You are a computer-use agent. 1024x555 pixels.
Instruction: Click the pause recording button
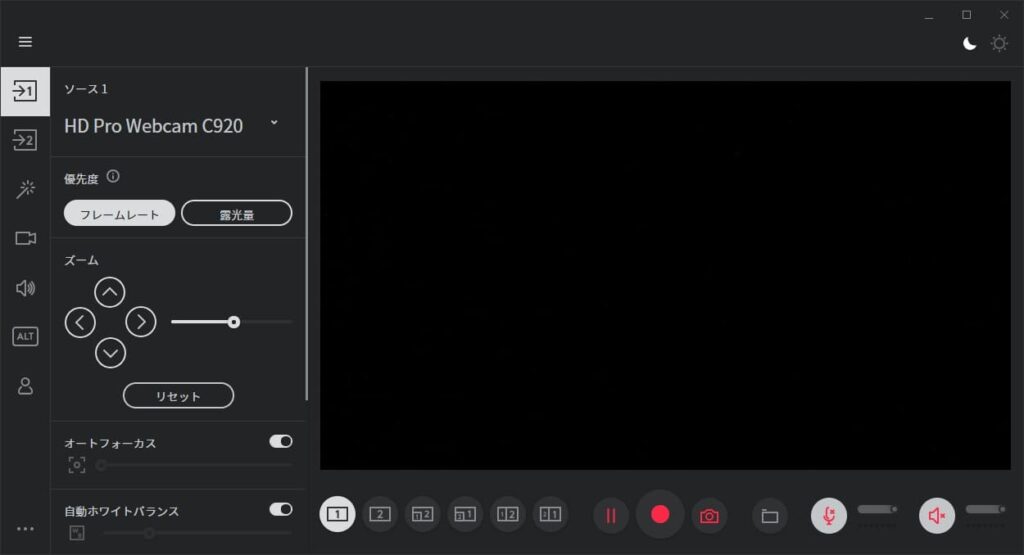(x=611, y=516)
